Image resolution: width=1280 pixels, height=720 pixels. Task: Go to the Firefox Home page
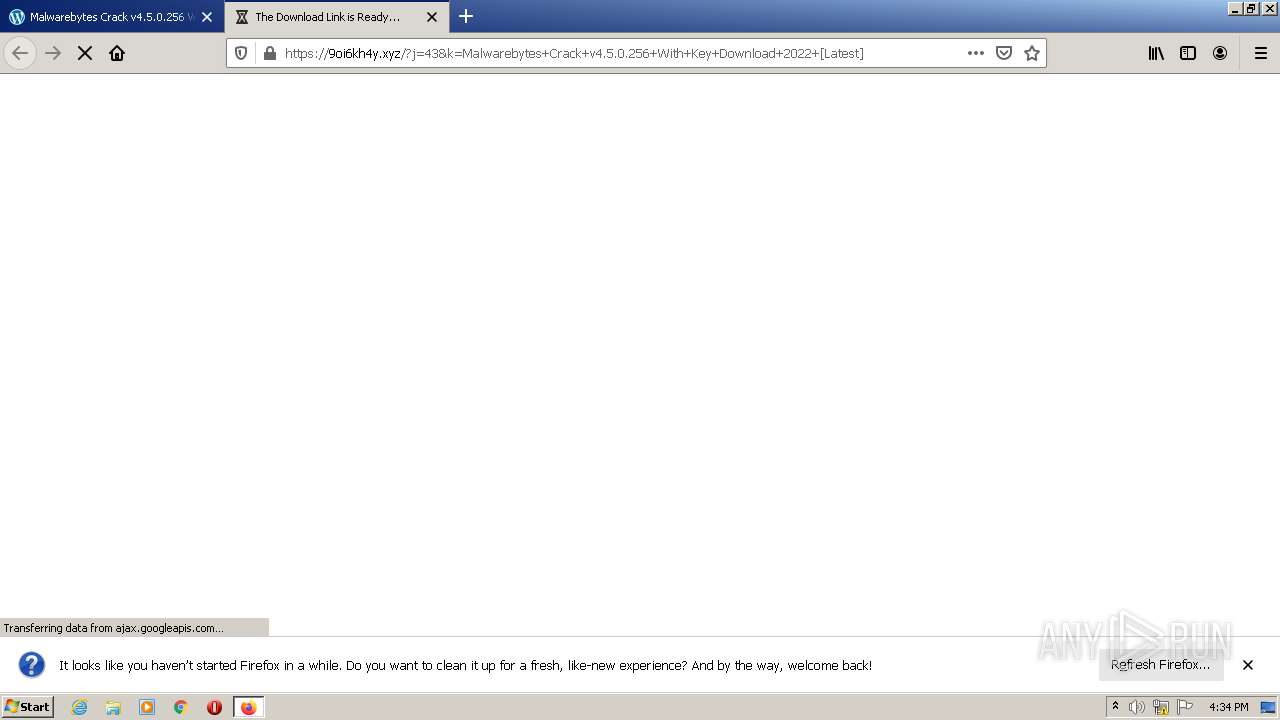(x=117, y=53)
